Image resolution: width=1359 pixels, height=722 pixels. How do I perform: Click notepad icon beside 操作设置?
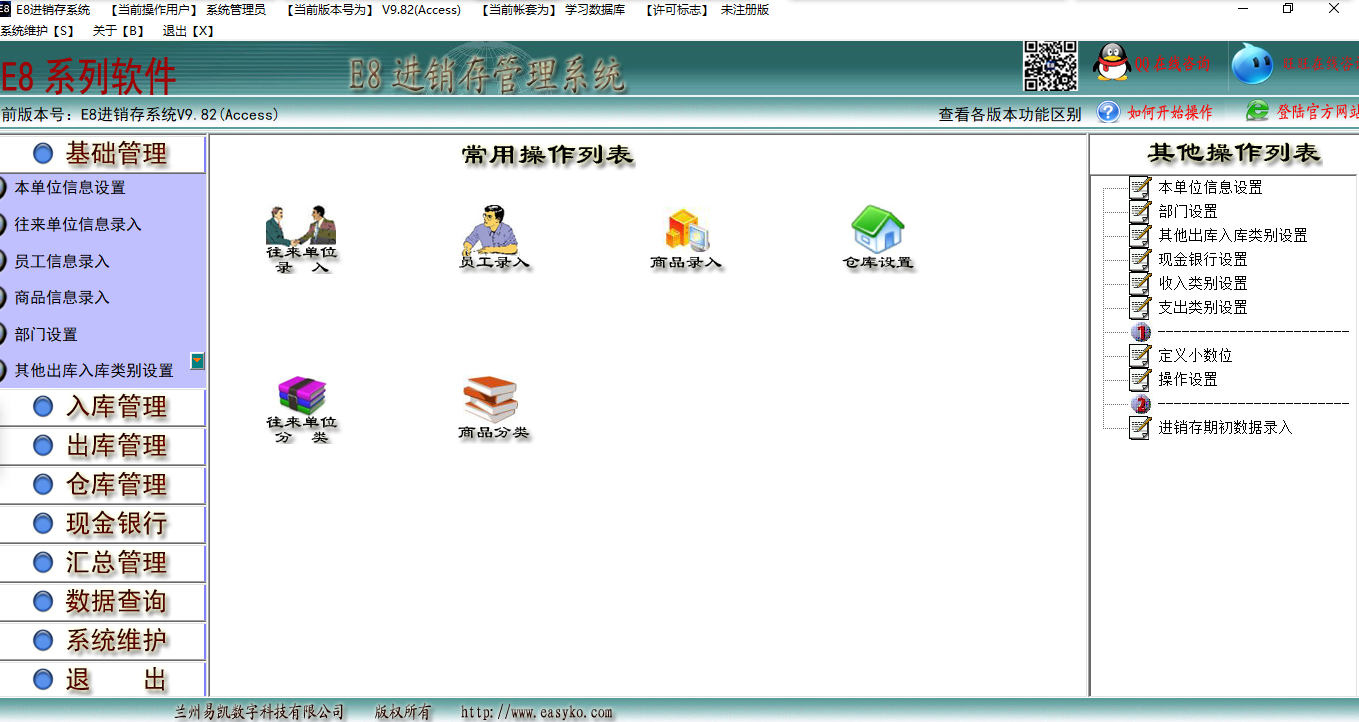[x=1140, y=379]
